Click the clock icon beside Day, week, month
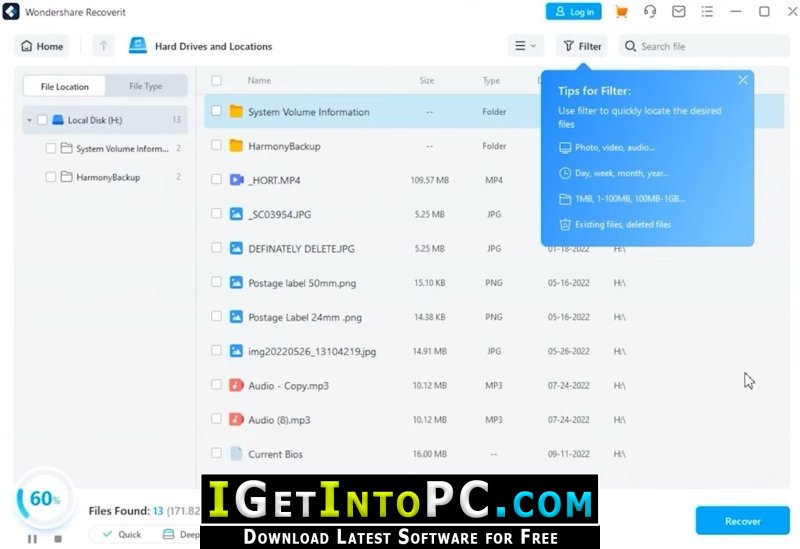 pos(565,173)
